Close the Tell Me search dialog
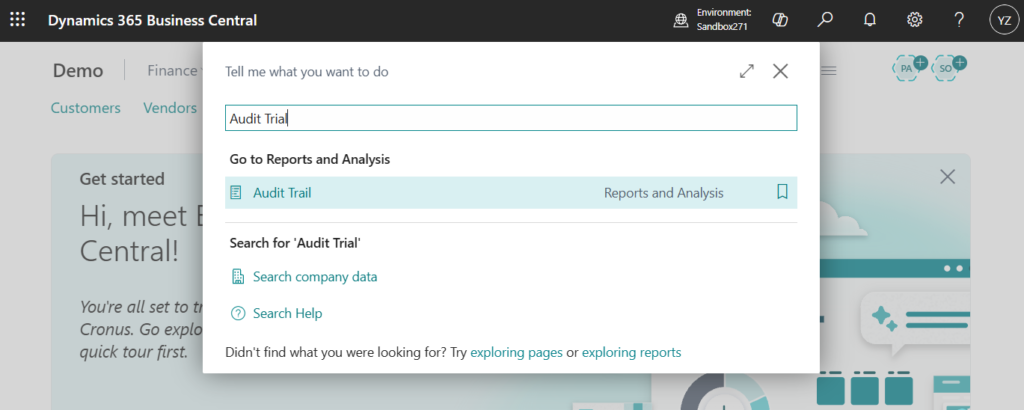 click(780, 71)
